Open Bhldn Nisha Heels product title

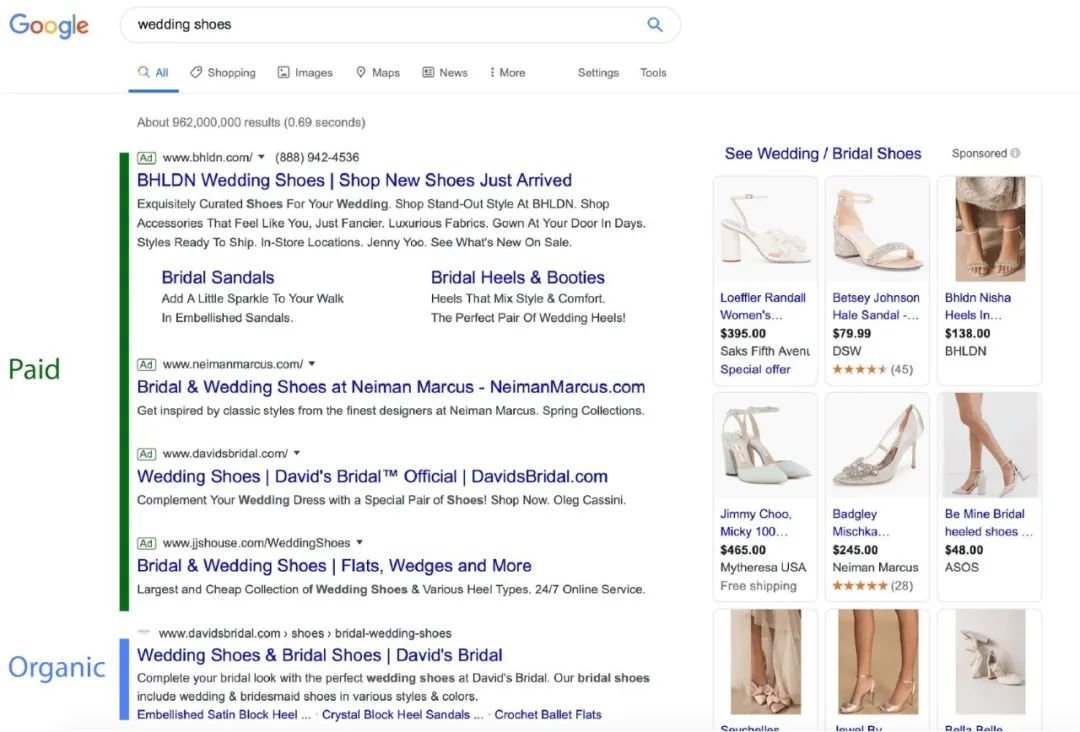tap(978, 306)
